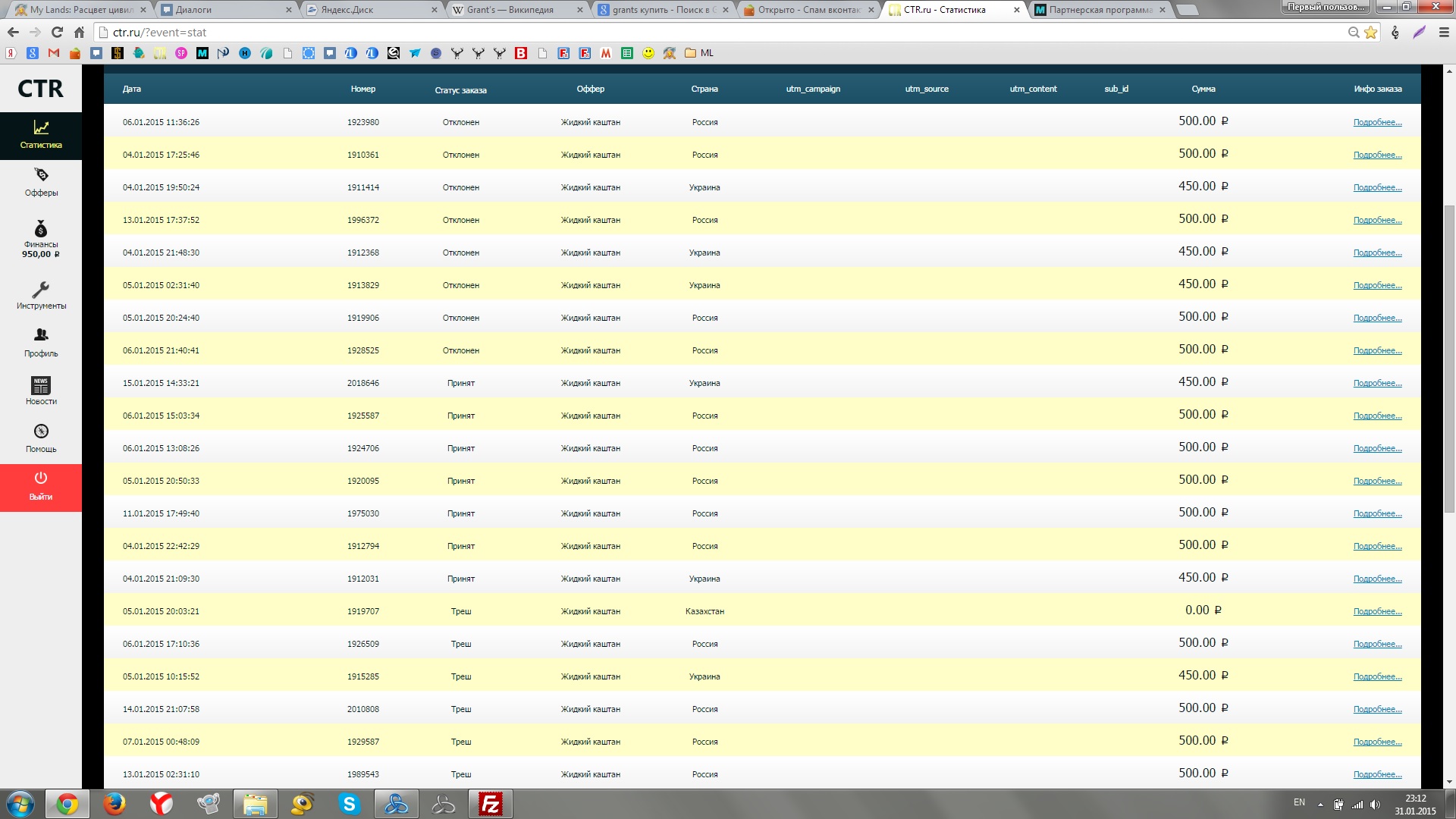Open the Офферы tag icon
The height and width of the screenshot is (819, 1456).
[x=41, y=175]
